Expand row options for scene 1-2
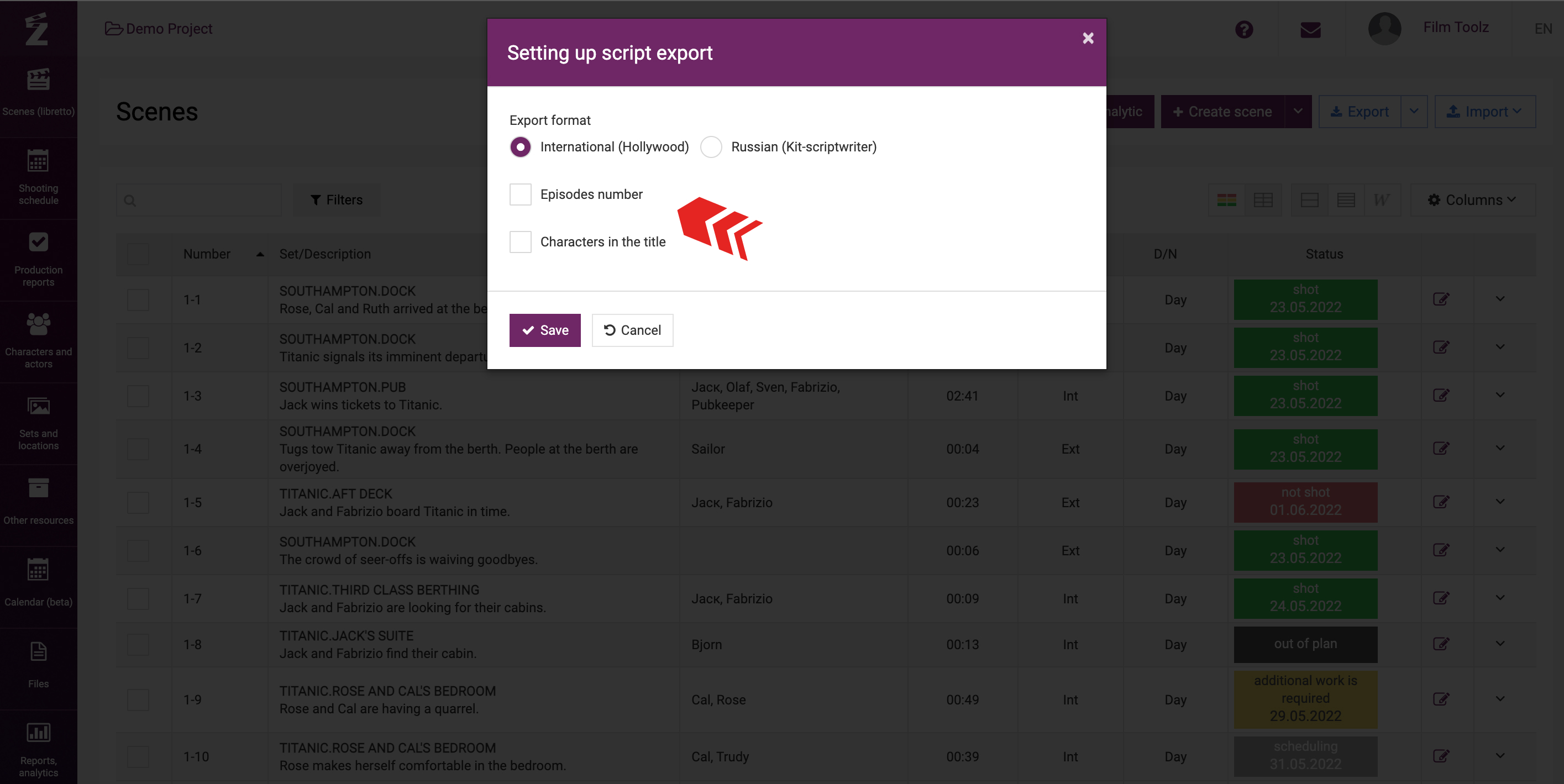The width and height of the screenshot is (1564, 784). click(1500, 347)
